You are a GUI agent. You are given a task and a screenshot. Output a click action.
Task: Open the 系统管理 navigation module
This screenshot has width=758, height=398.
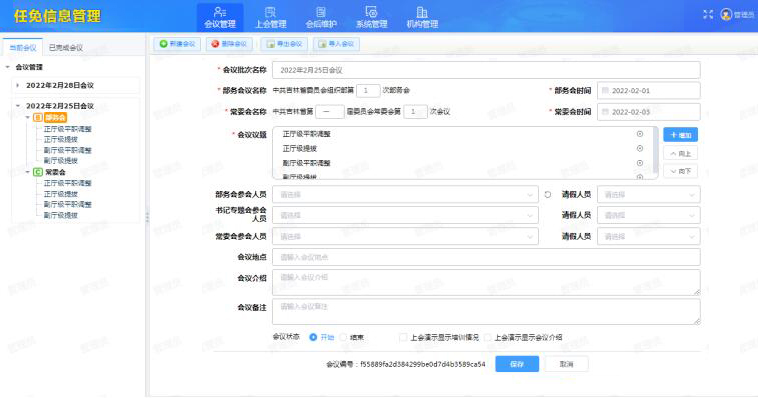pyautogui.click(x=371, y=17)
